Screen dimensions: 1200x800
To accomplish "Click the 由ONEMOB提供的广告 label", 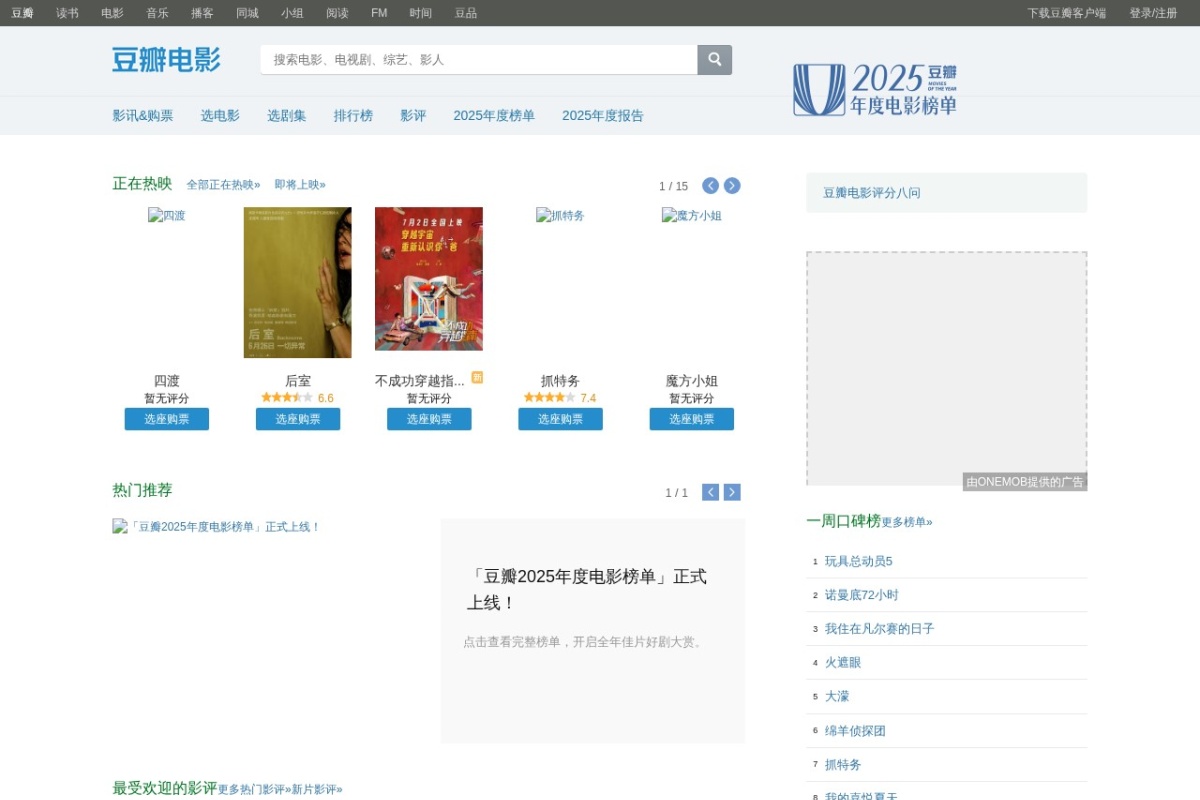I will pos(1025,482).
